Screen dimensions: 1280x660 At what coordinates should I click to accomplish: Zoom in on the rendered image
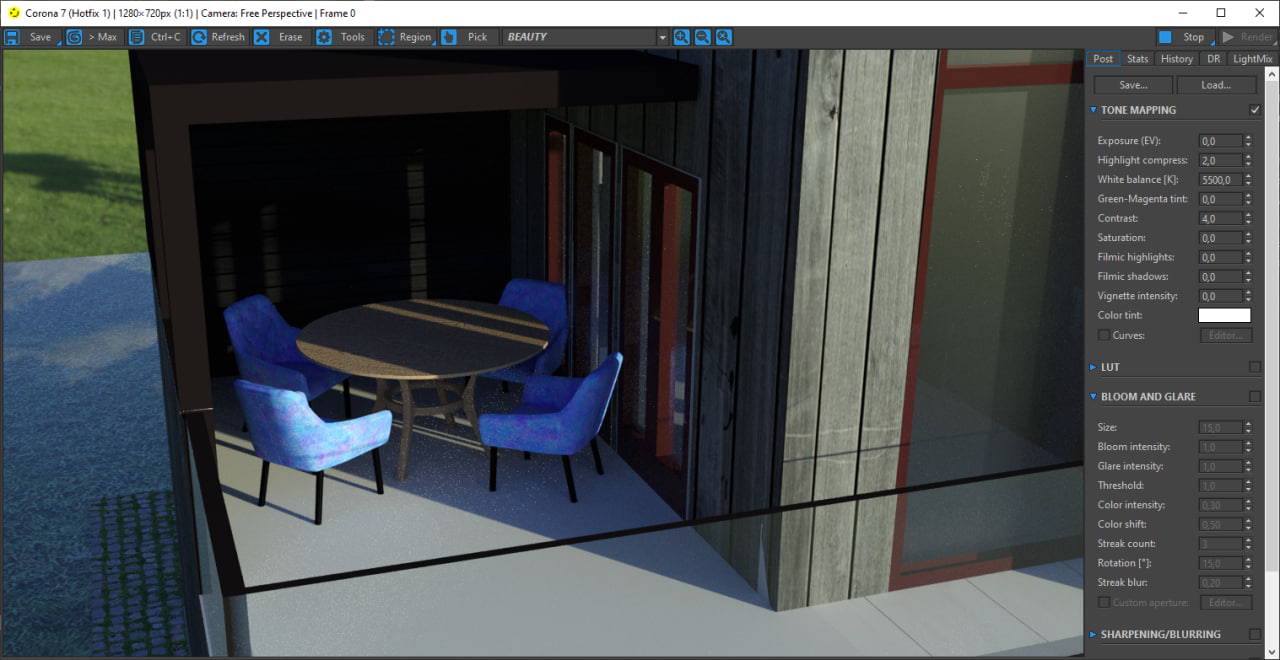682,37
